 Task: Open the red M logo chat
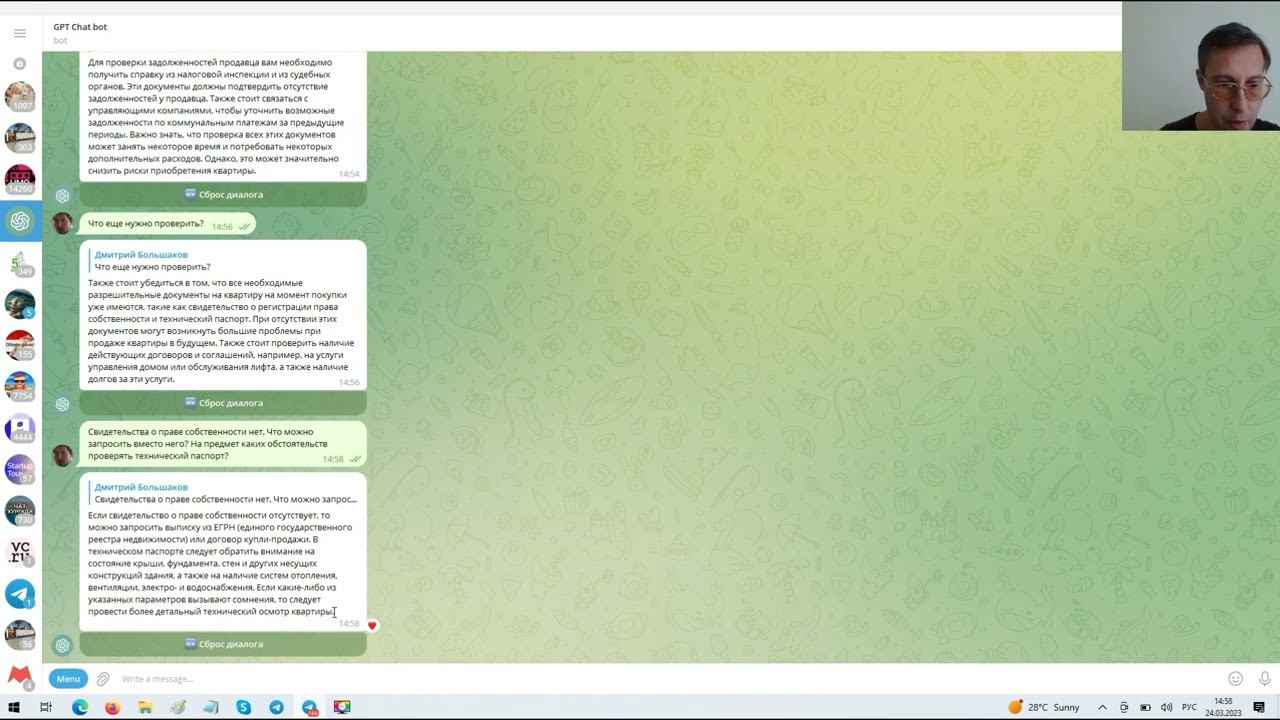[19, 676]
